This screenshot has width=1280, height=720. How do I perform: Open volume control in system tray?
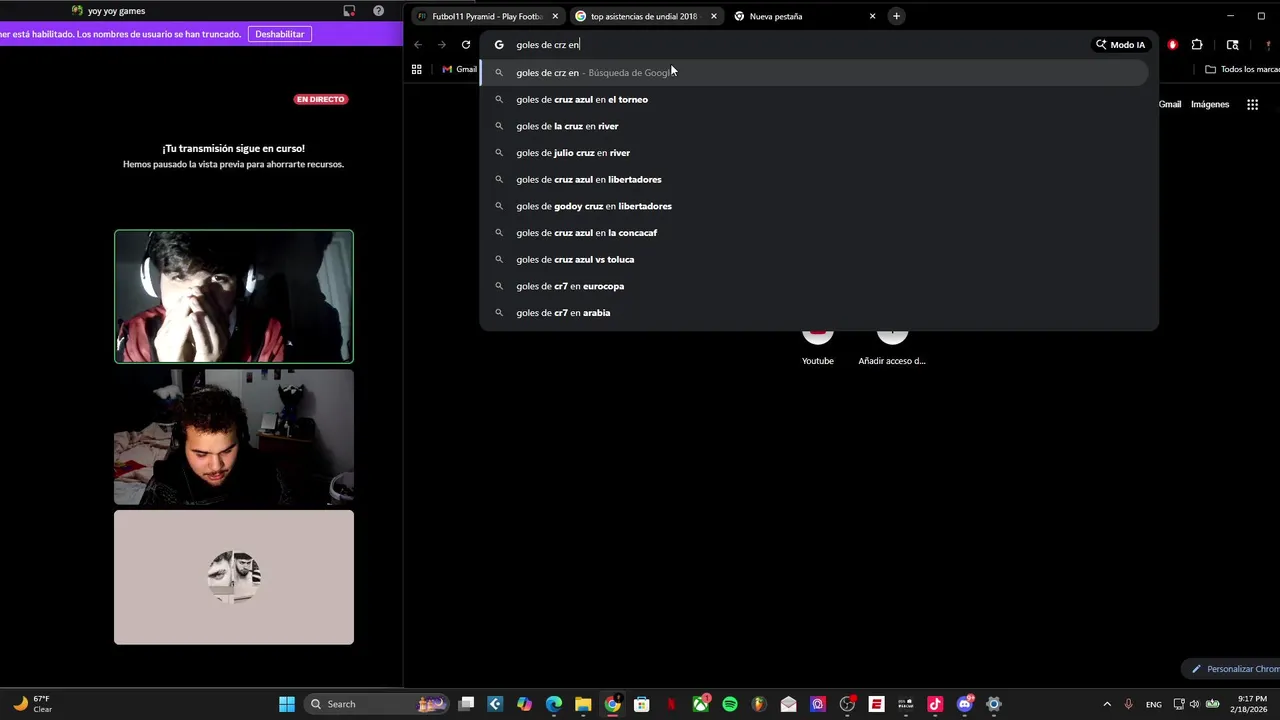1194,704
